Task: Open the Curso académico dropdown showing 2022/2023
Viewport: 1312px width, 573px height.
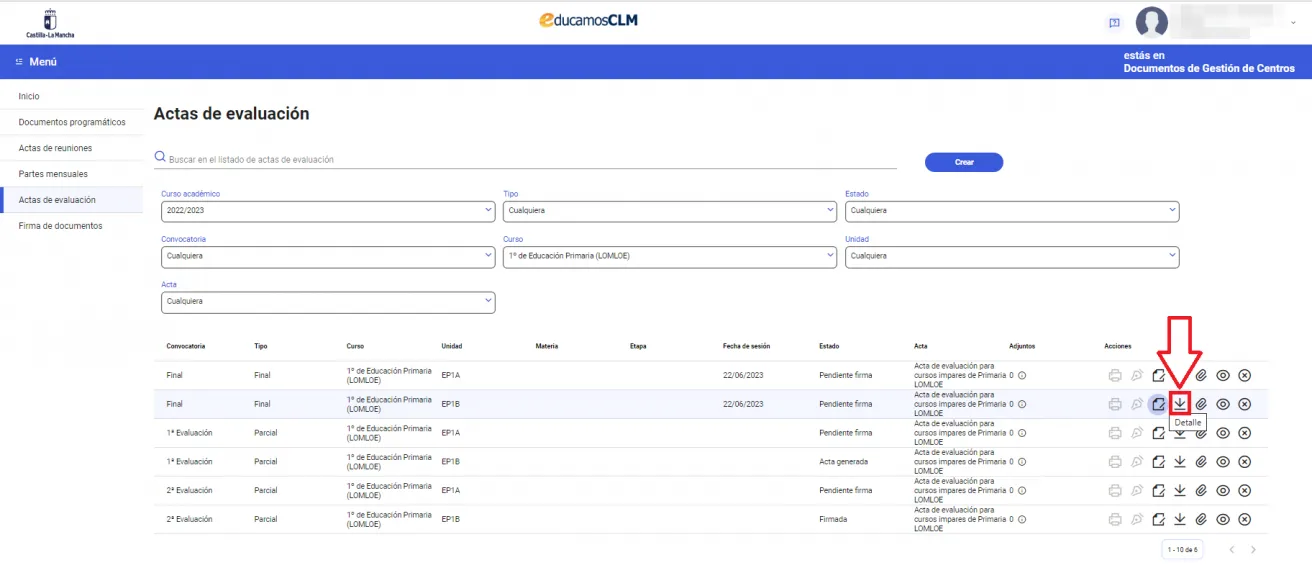Action: (327, 211)
